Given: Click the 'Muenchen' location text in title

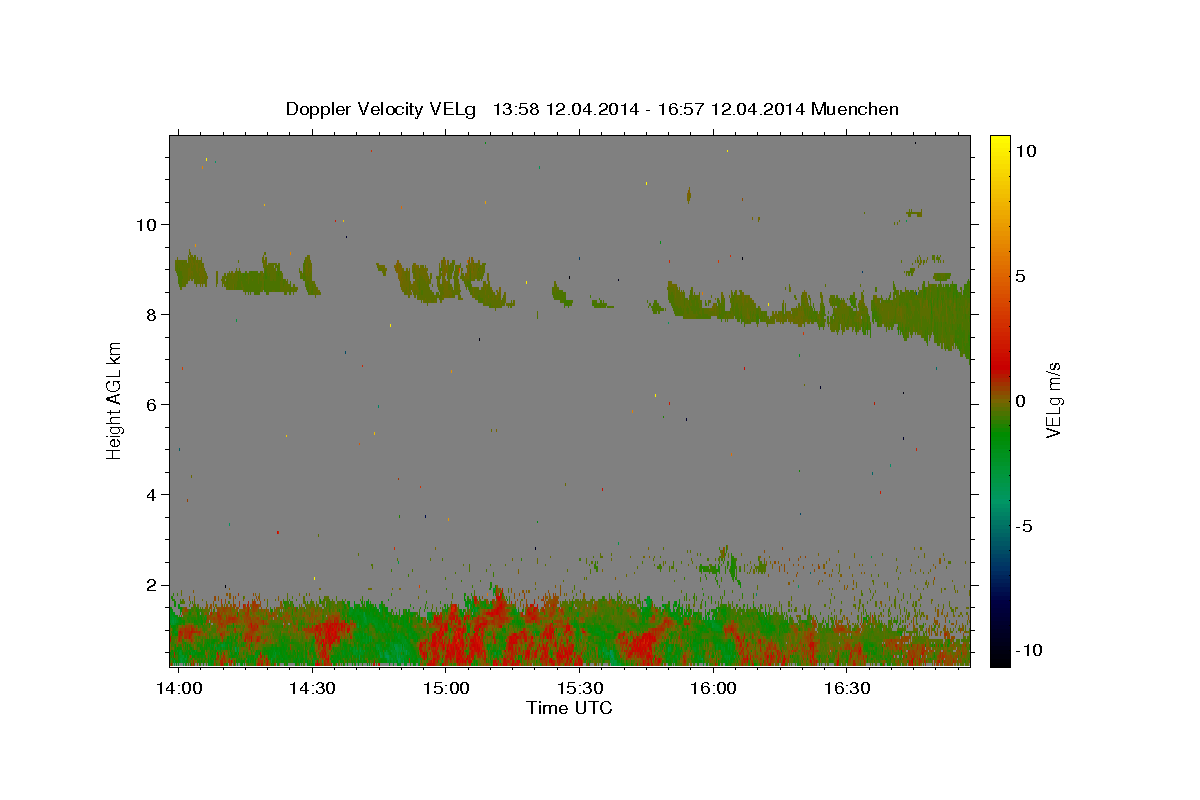Looking at the screenshot, I should tap(855, 109).
